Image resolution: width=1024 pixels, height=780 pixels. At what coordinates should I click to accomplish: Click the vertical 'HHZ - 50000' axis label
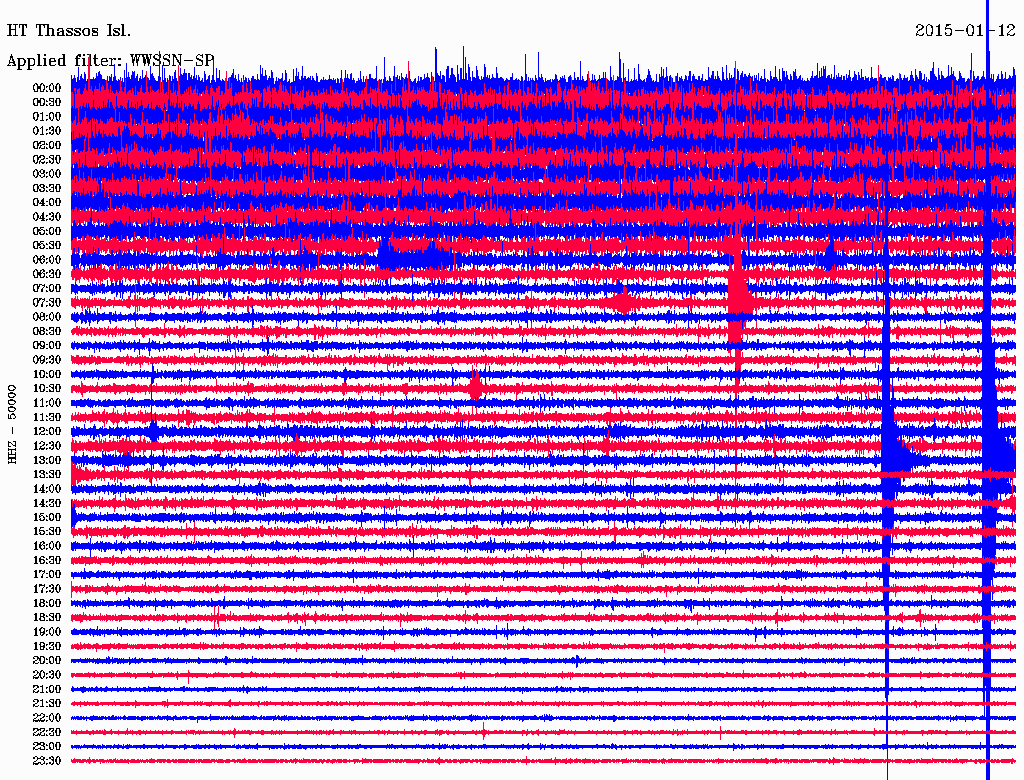tap(12, 424)
